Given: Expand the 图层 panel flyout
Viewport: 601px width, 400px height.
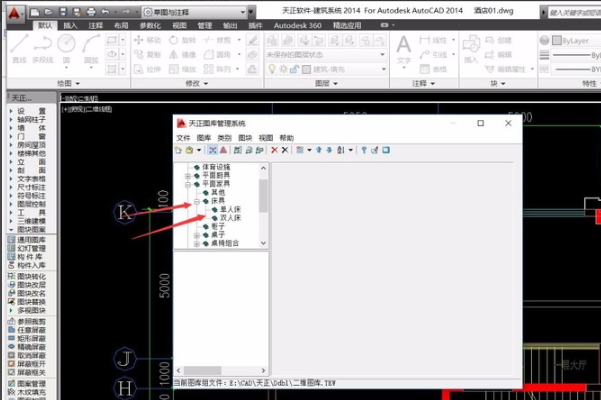Looking at the screenshot, I should (x=326, y=83).
